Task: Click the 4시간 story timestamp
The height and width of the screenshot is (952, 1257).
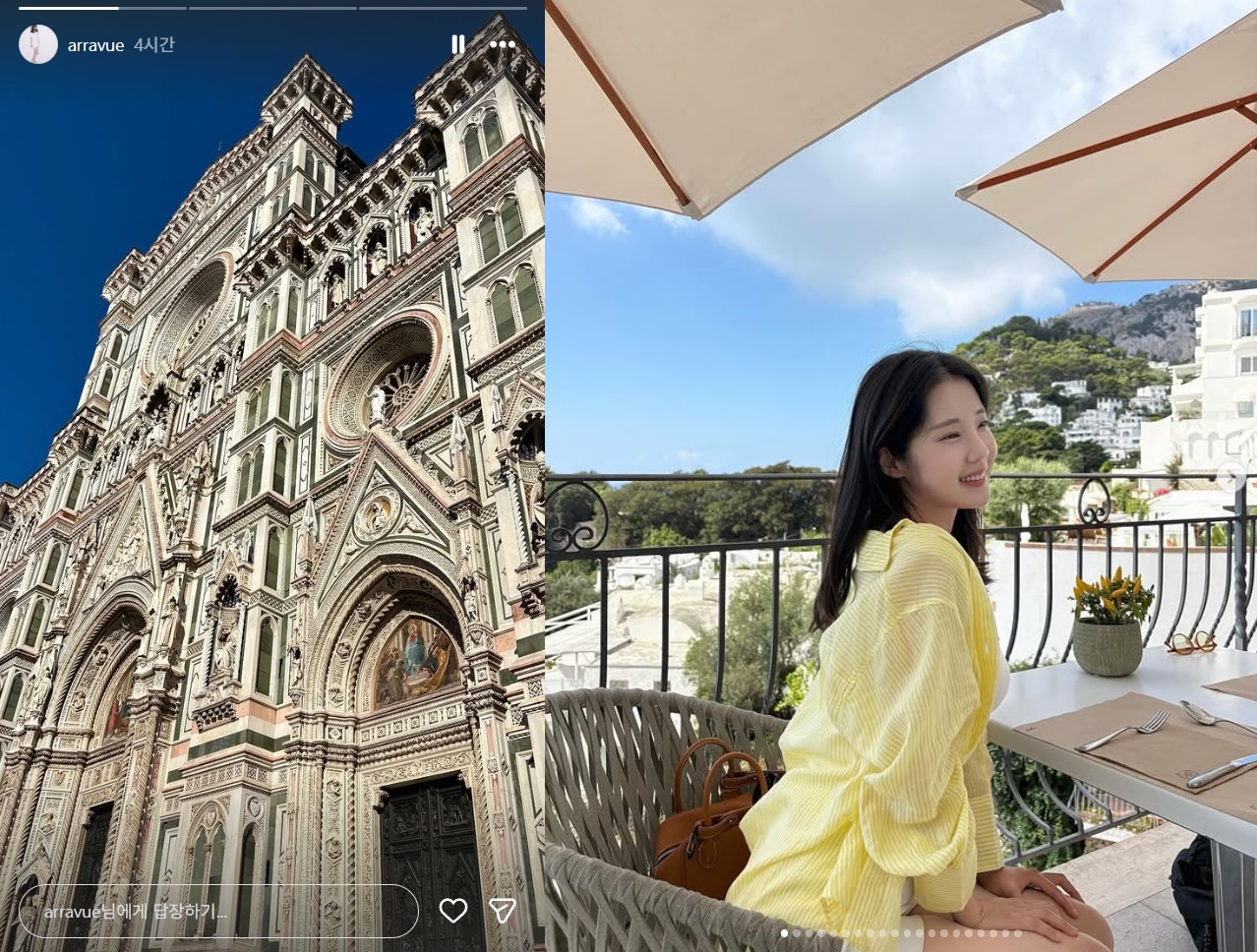Action: (x=154, y=45)
